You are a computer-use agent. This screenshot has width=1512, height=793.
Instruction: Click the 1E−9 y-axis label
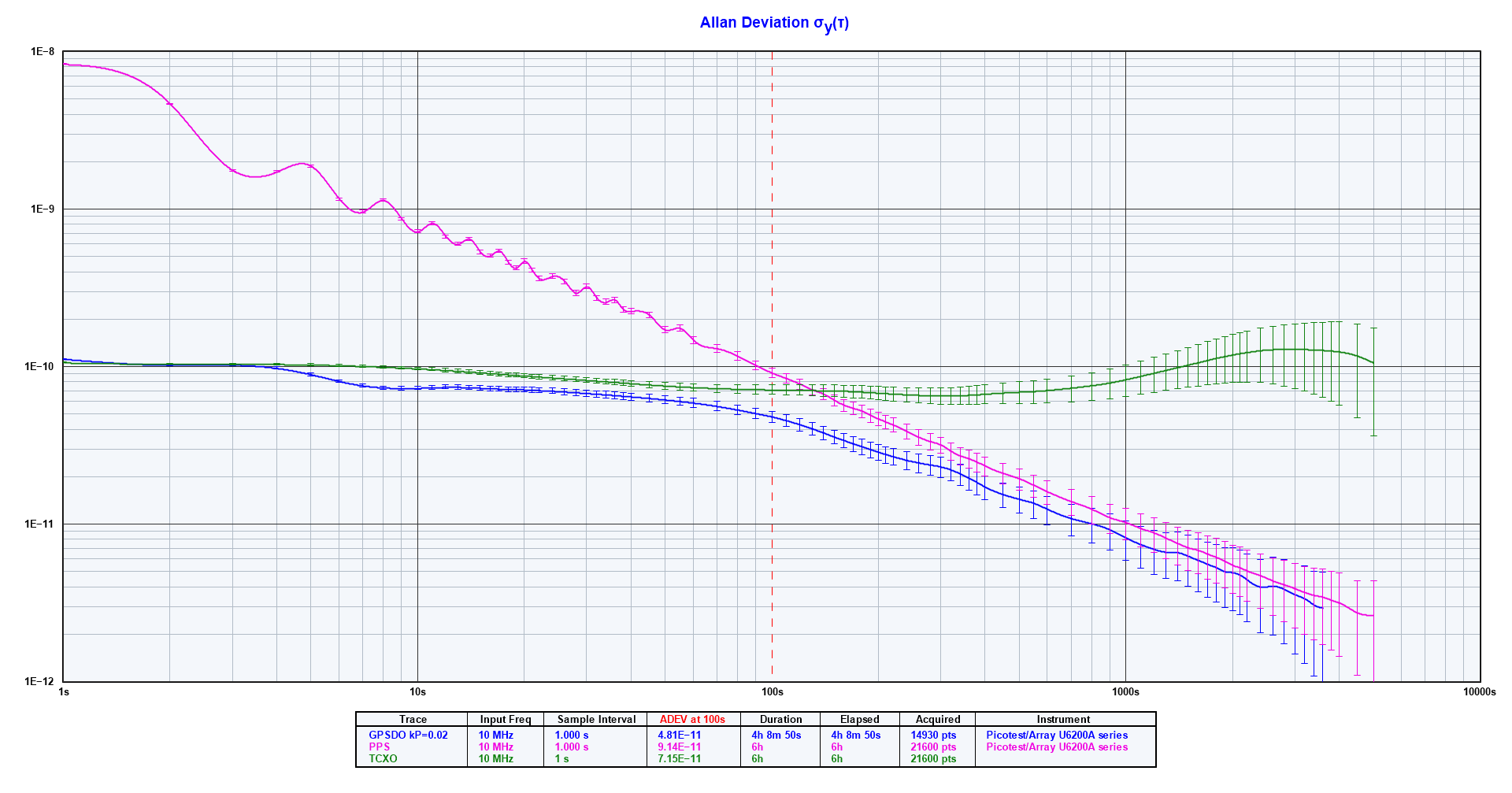click(43, 209)
